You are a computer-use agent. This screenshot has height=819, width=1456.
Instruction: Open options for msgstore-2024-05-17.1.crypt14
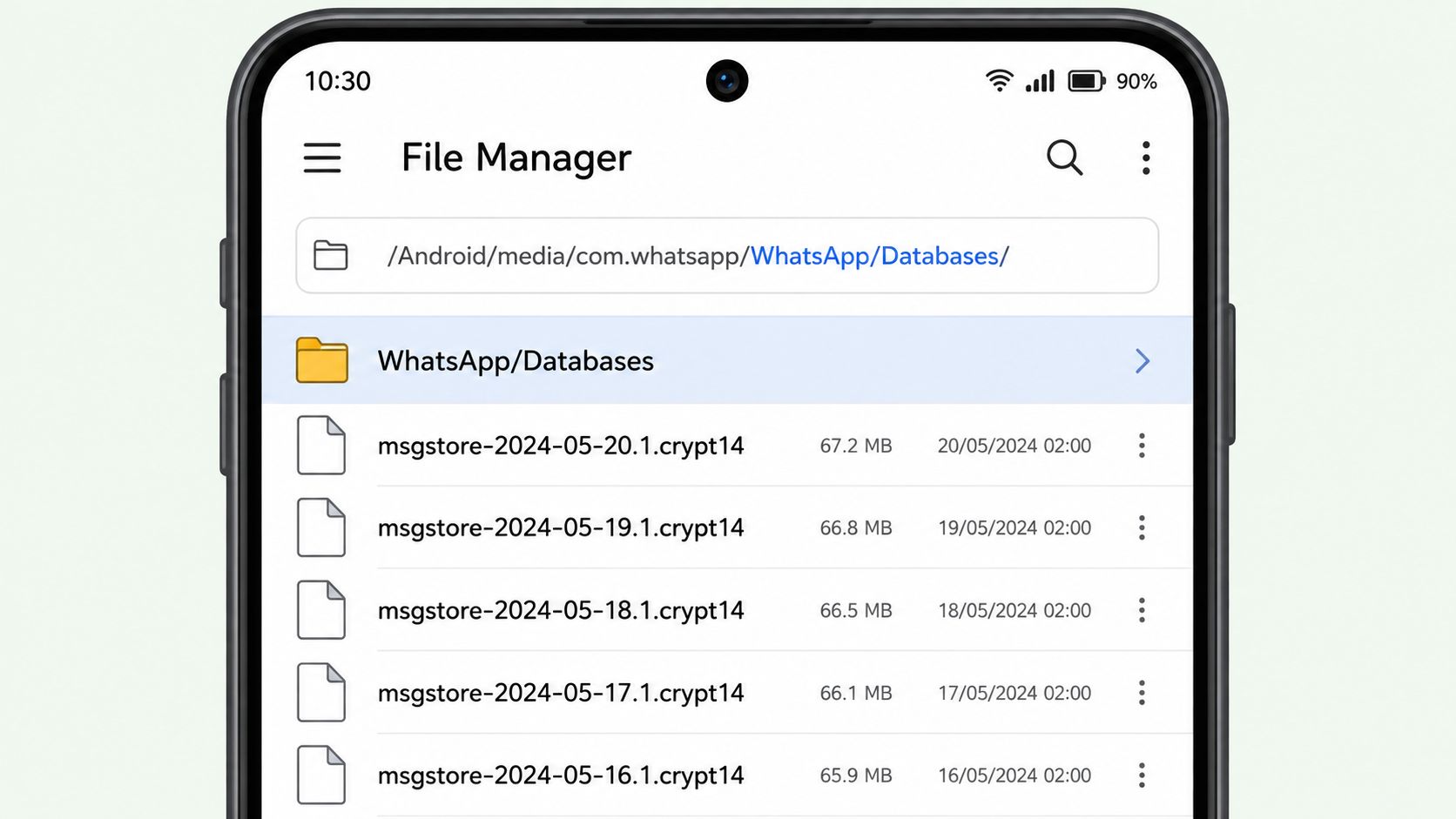click(1142, 693)
